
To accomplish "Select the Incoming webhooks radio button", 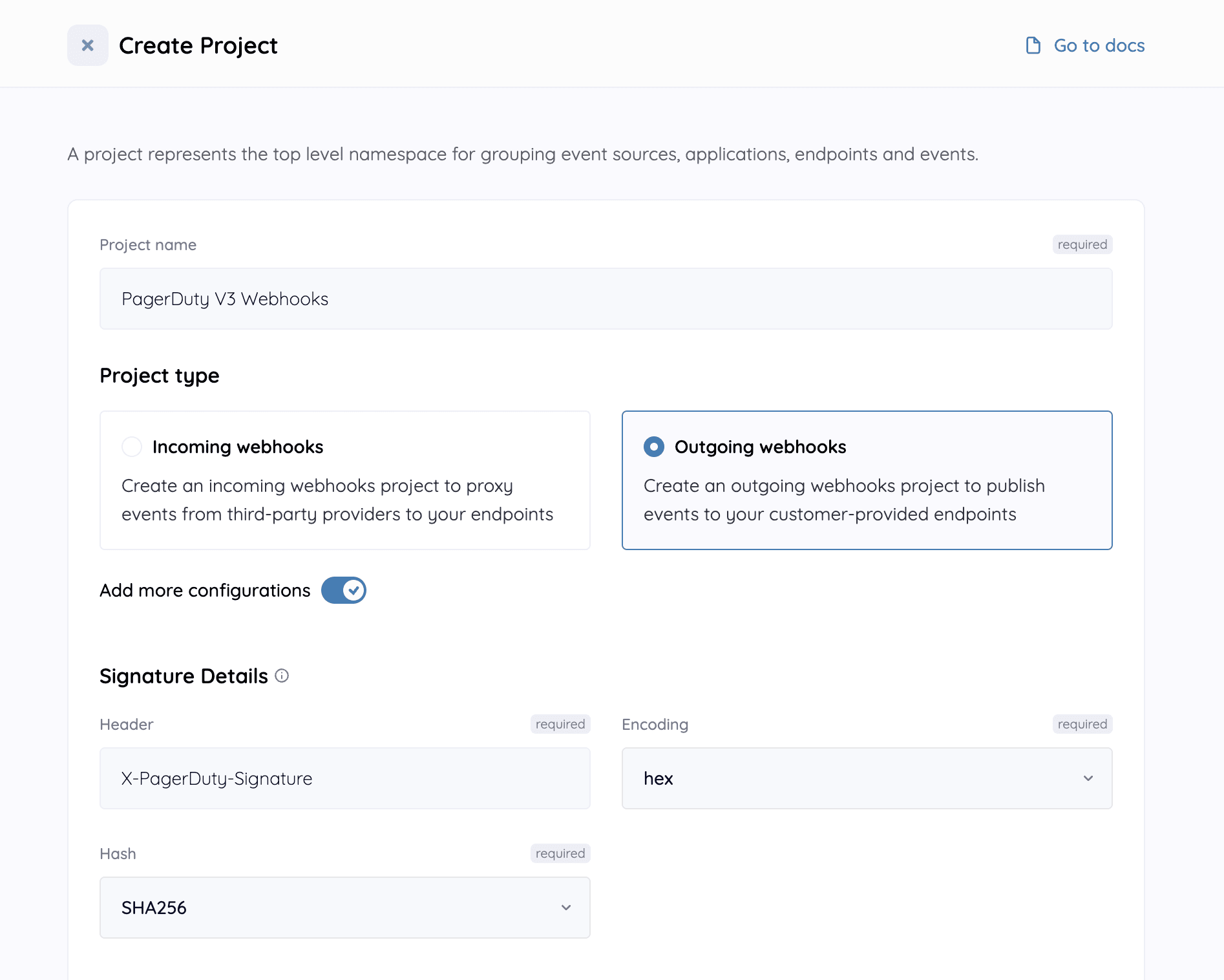I will click(x=132, y=447).
